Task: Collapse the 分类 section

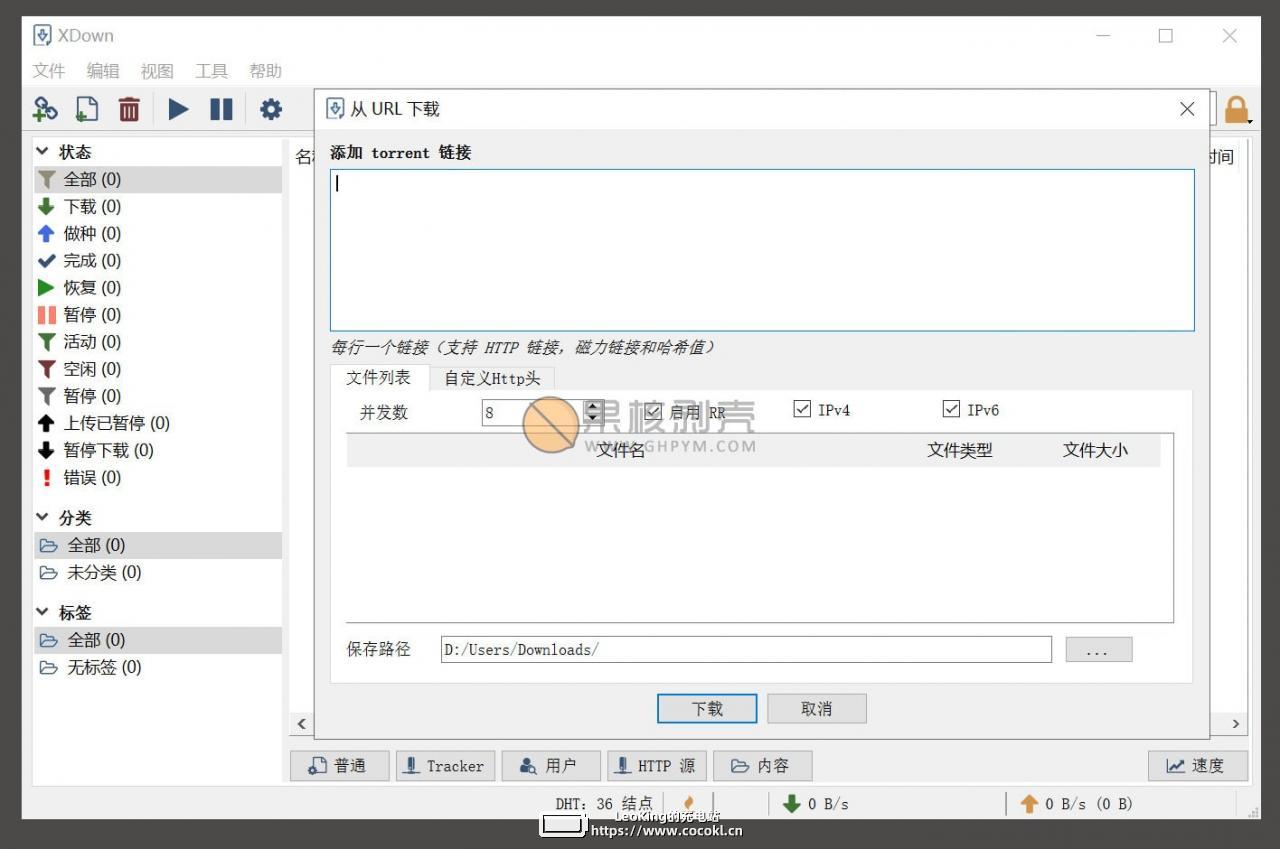Action: [43, 517]
